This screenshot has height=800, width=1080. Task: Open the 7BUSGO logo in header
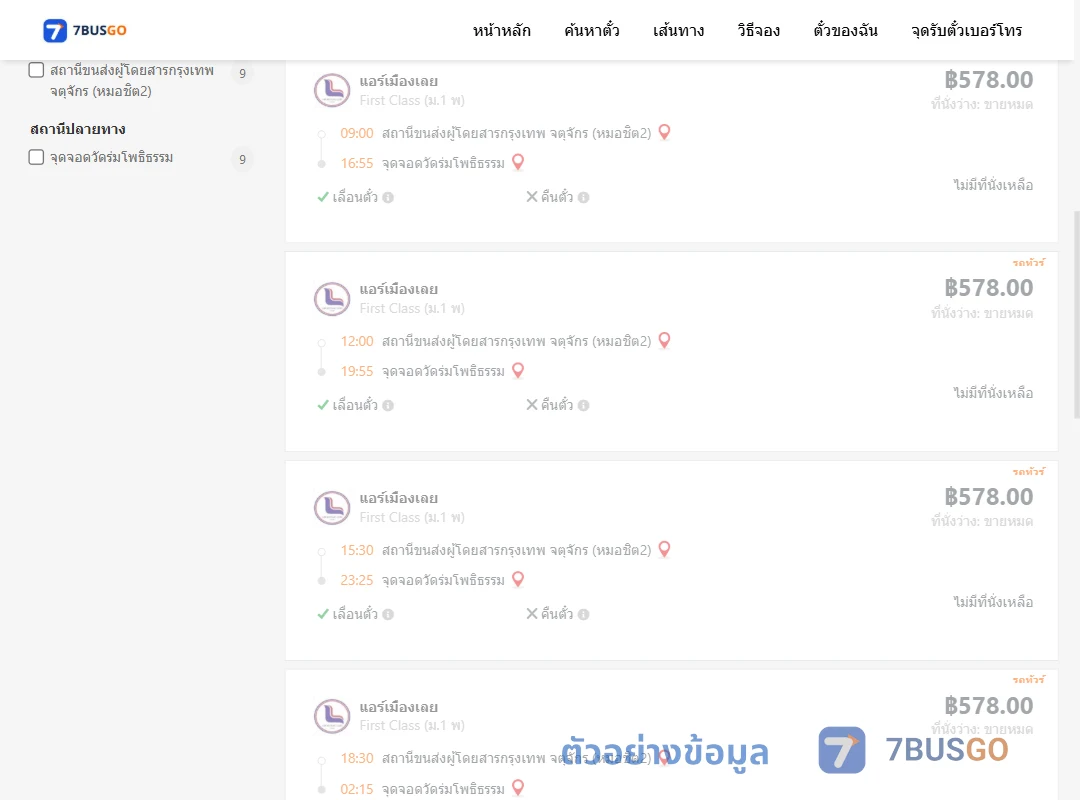point(85,30)
